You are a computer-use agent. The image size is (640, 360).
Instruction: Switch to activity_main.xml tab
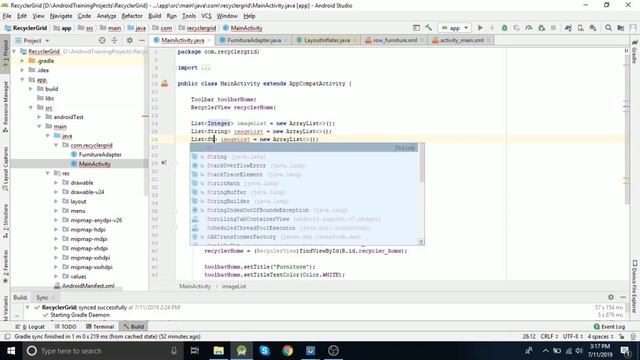[461, 40]
